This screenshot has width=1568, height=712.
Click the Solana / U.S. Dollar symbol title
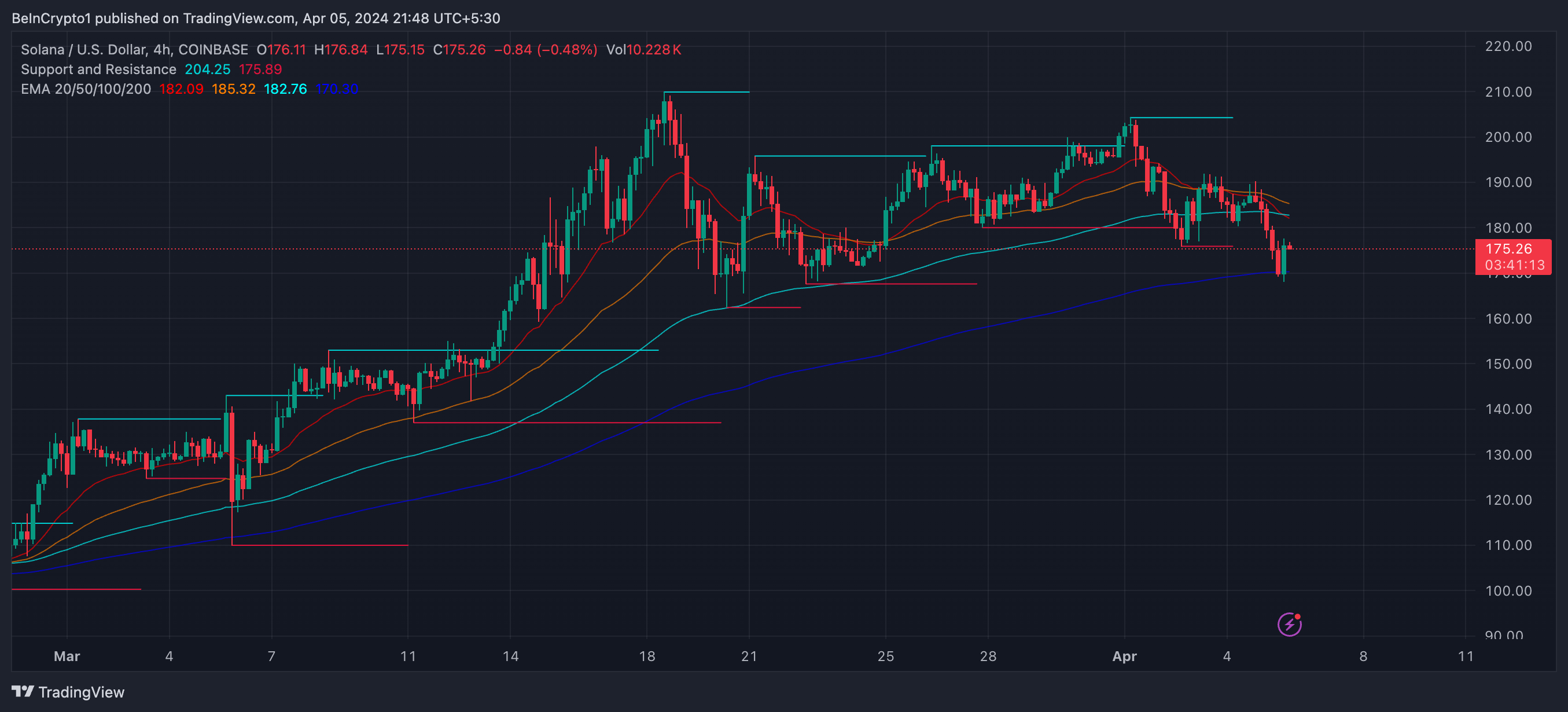[134, 49]
